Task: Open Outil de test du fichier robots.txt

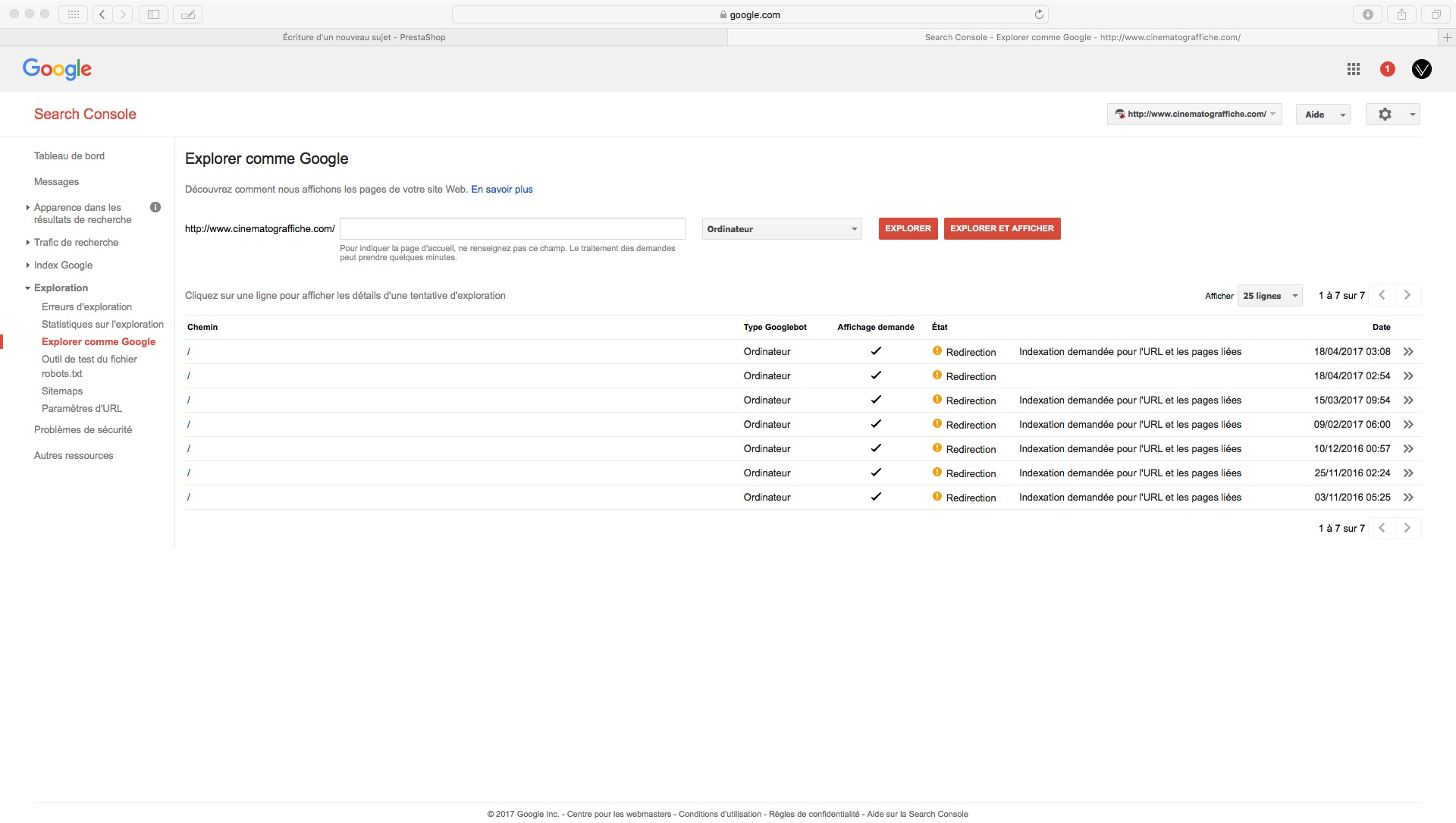Action: click(89, 366)
